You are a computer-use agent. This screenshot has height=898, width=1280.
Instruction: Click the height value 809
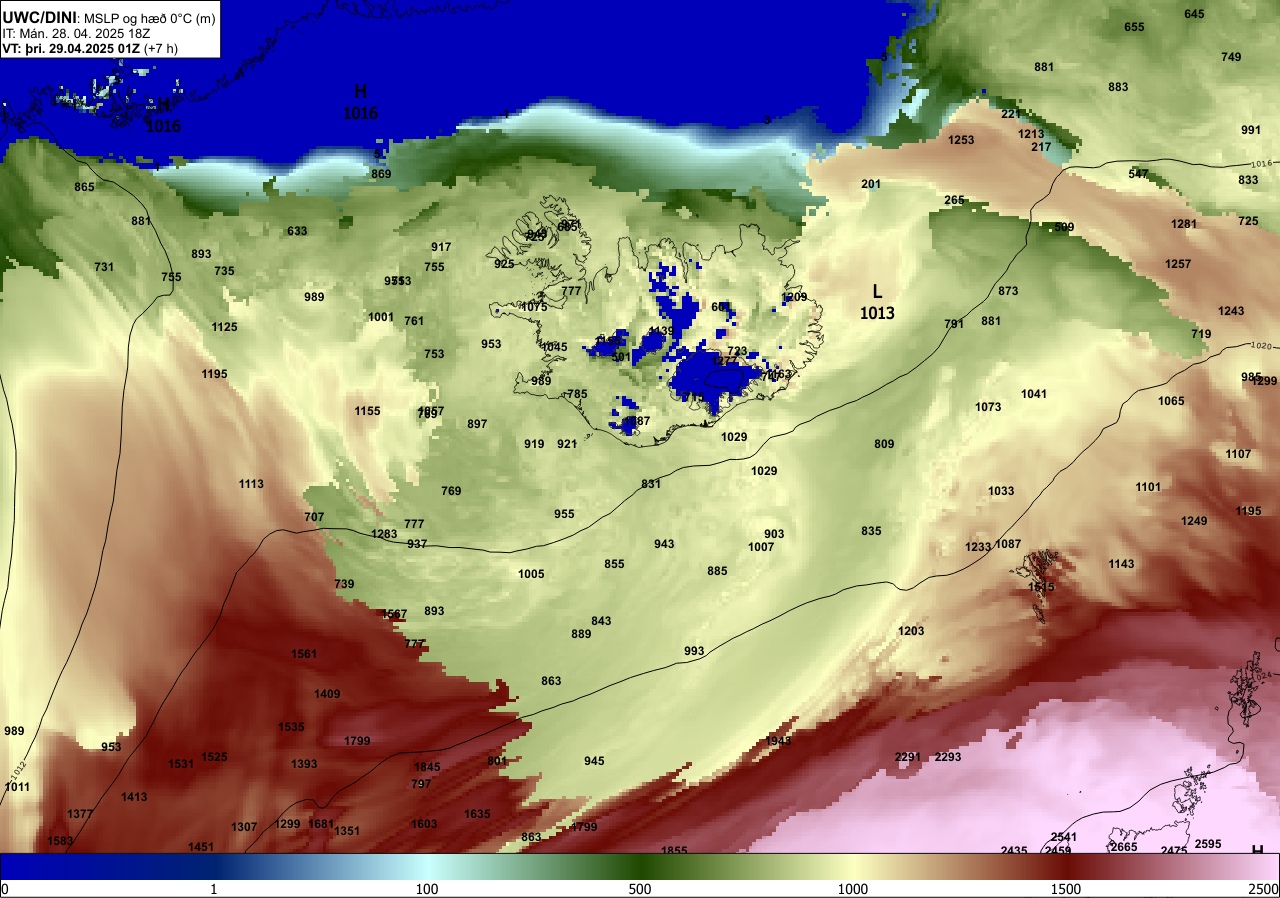(884, 444)
